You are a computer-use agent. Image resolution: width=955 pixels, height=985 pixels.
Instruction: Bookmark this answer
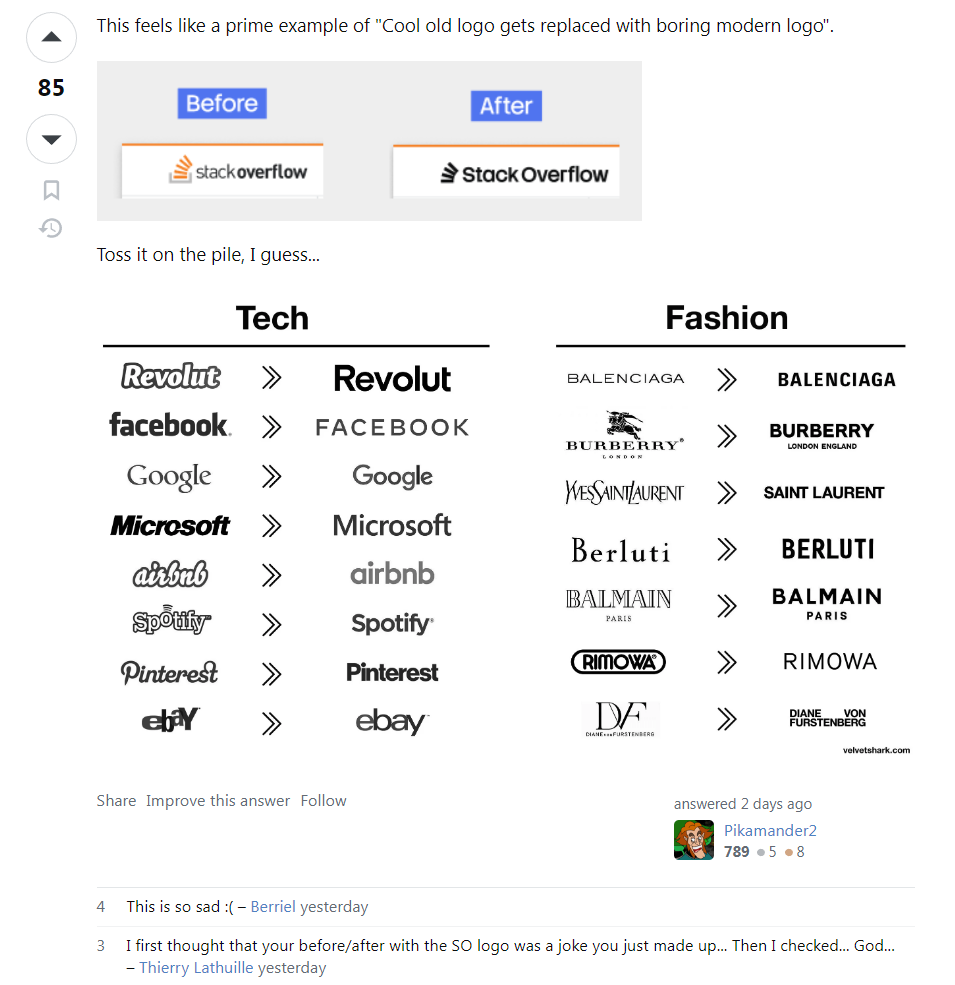tap(51, 190)
